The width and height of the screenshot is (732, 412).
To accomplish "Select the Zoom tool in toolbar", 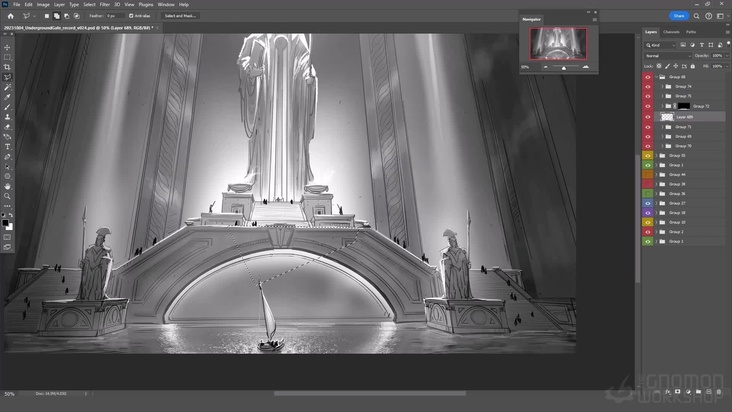I will click(7, 196).
